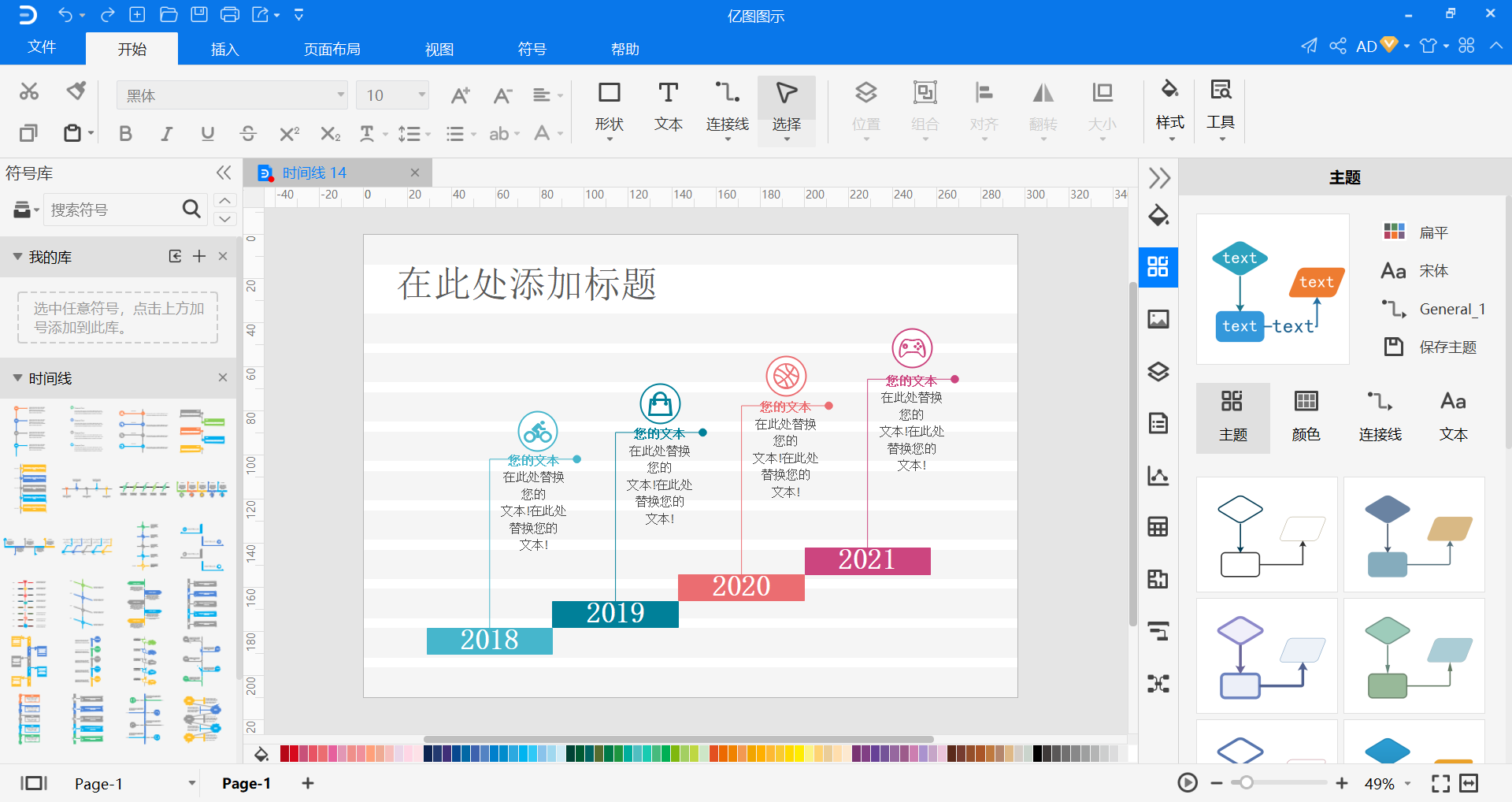This screenshot has height=802, width=1512.
Task: Toggle Superscript formatting
Action: pyautogui.click(x=290, y=134)
